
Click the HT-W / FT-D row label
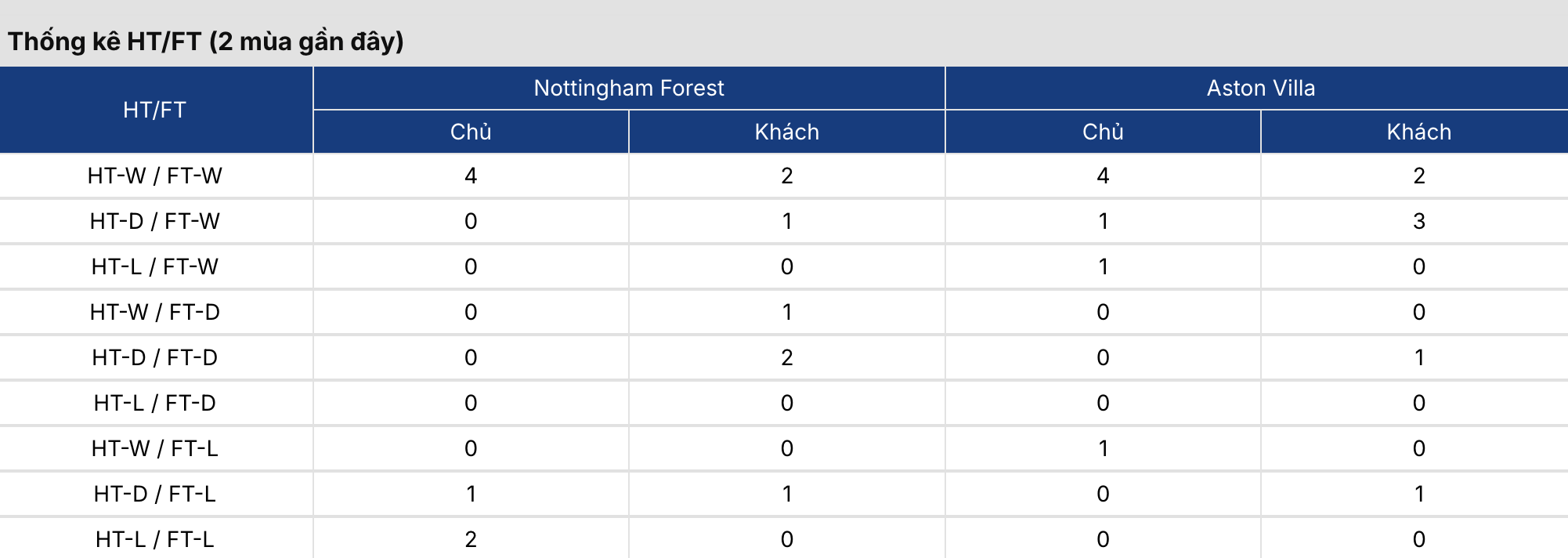pyautogui.click(x=155, y=312)
